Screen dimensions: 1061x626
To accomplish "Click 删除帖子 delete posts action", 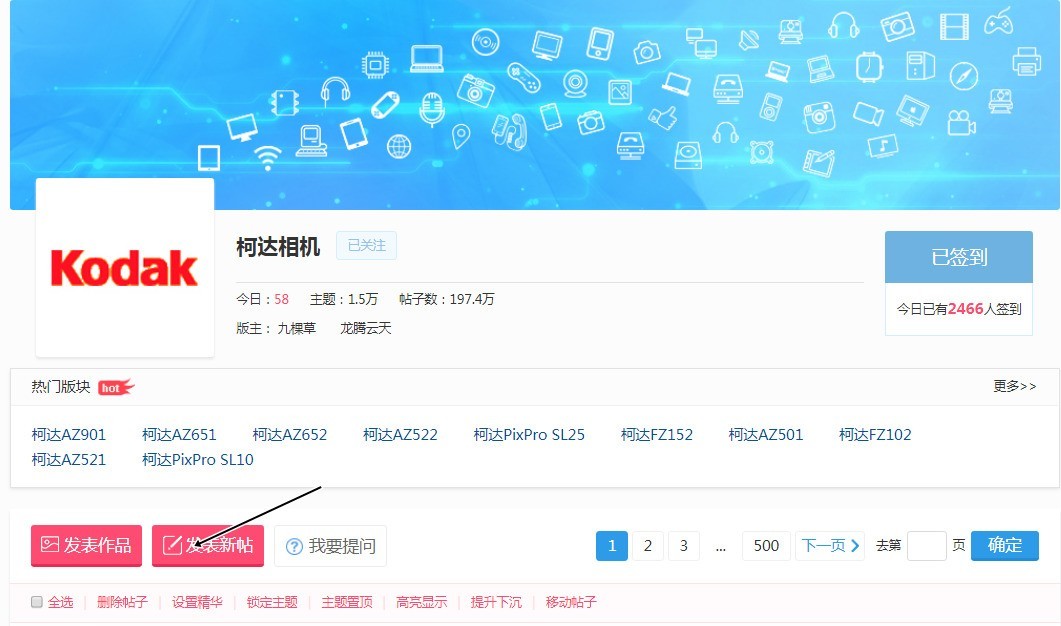I will tap(122, 602).
